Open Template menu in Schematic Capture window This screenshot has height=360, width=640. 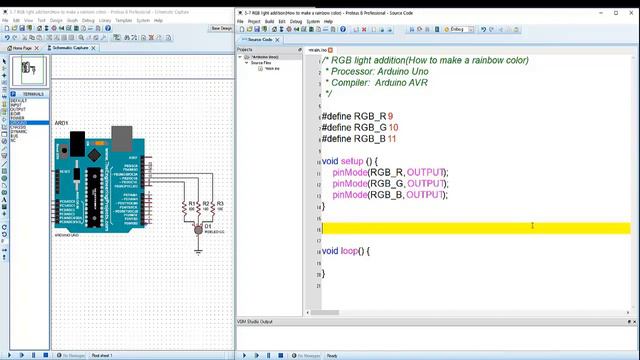[x=123, y=20]
